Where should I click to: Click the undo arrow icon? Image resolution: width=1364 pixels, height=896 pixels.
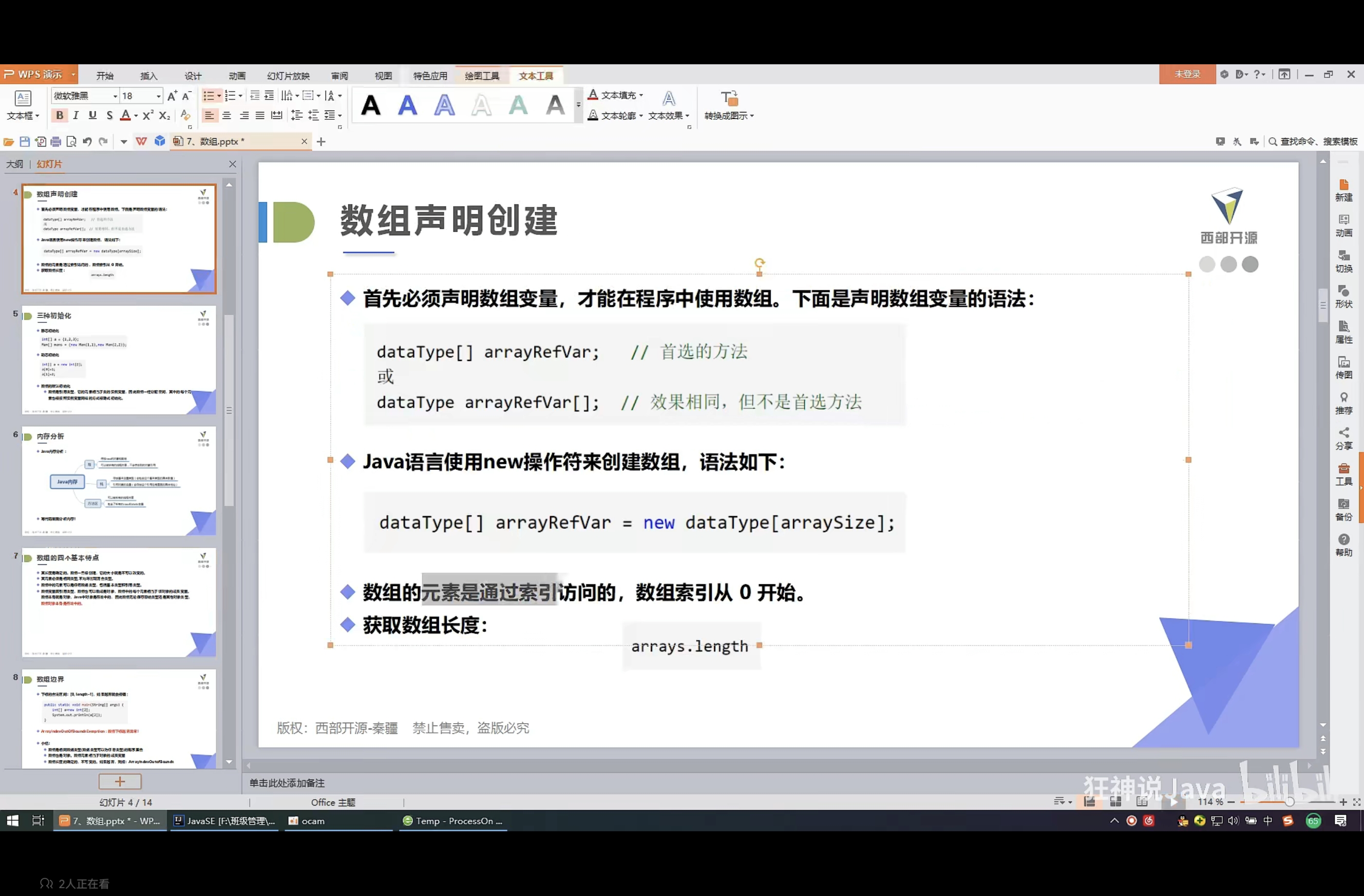point(87,142)
